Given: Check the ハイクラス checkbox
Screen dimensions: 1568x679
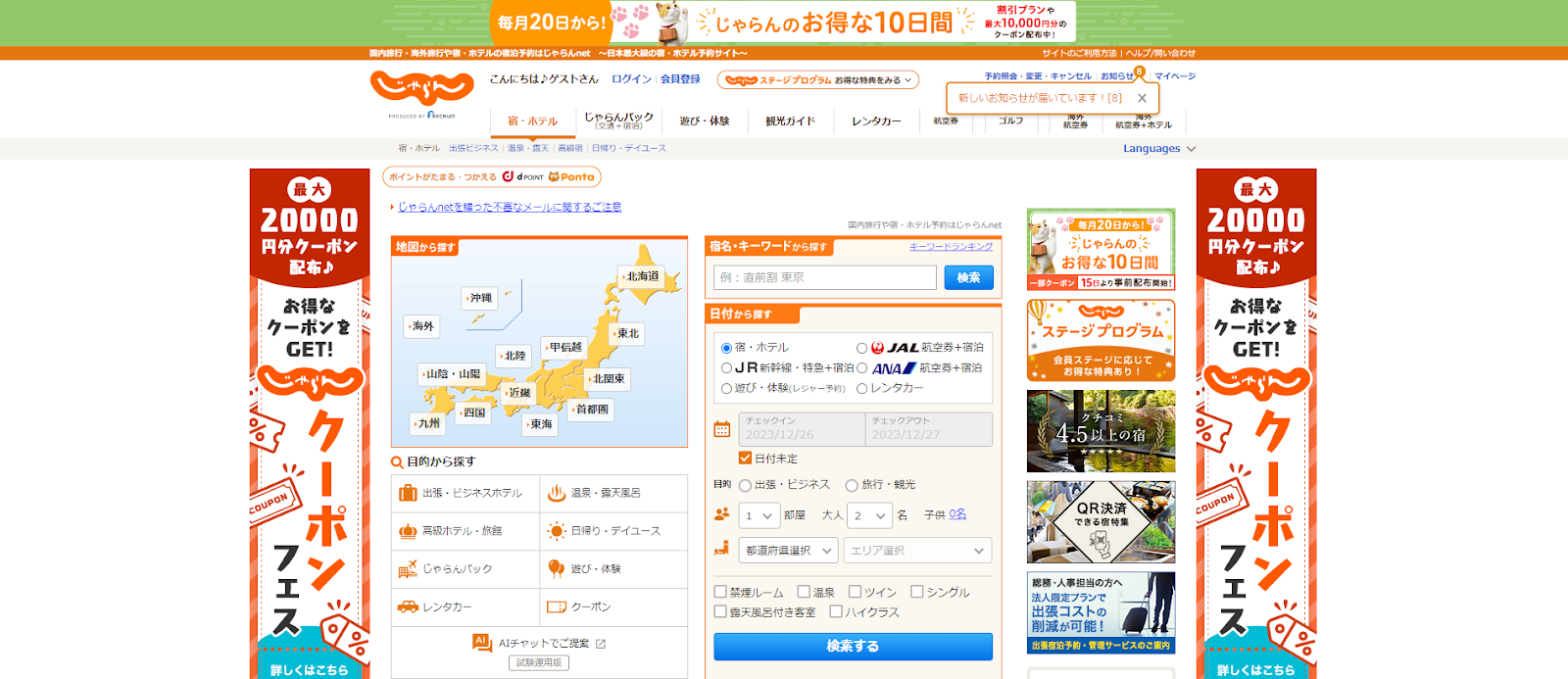Looking at the screenshot, I should coord(836,611).
